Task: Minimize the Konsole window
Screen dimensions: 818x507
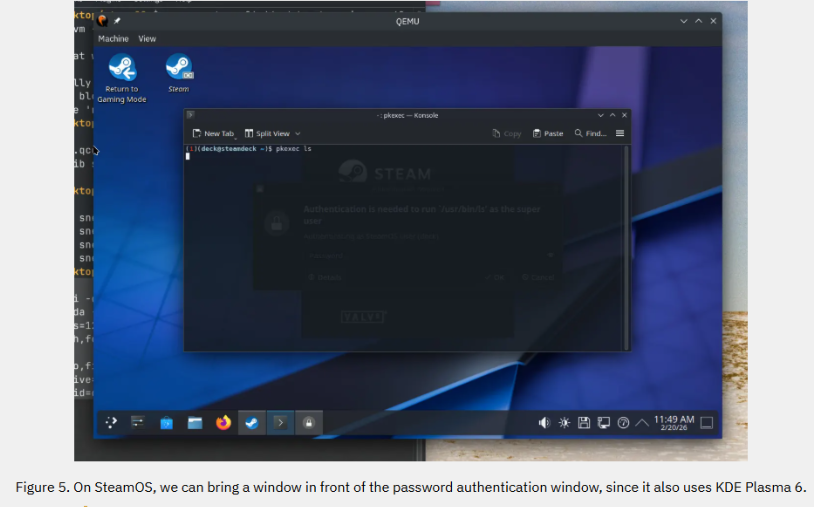Action: tap(600, 115)
